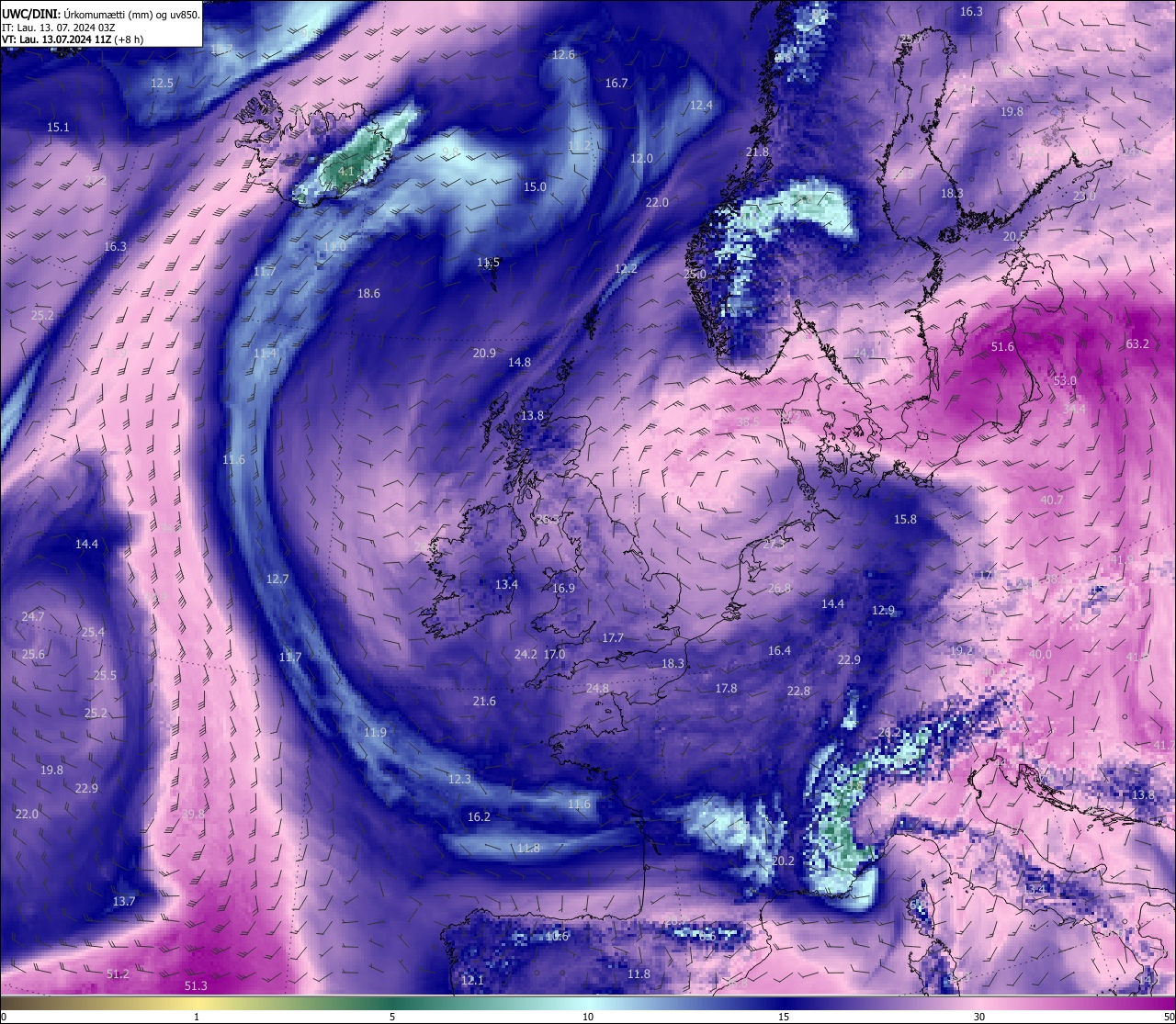
Task: Click the 23.0 value label
Action: [x=1085, y=197]
